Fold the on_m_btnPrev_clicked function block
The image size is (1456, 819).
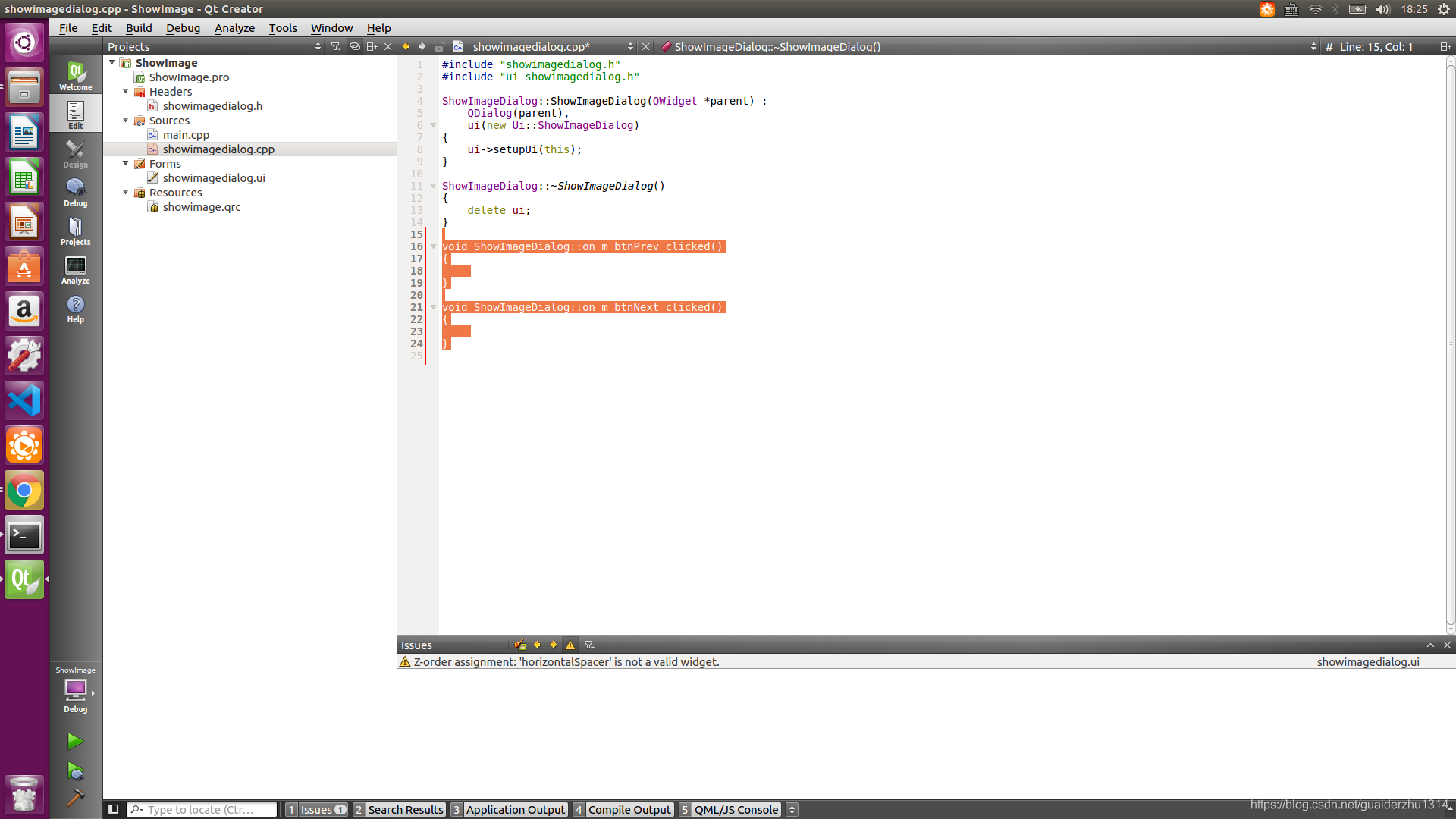[434, 246]
